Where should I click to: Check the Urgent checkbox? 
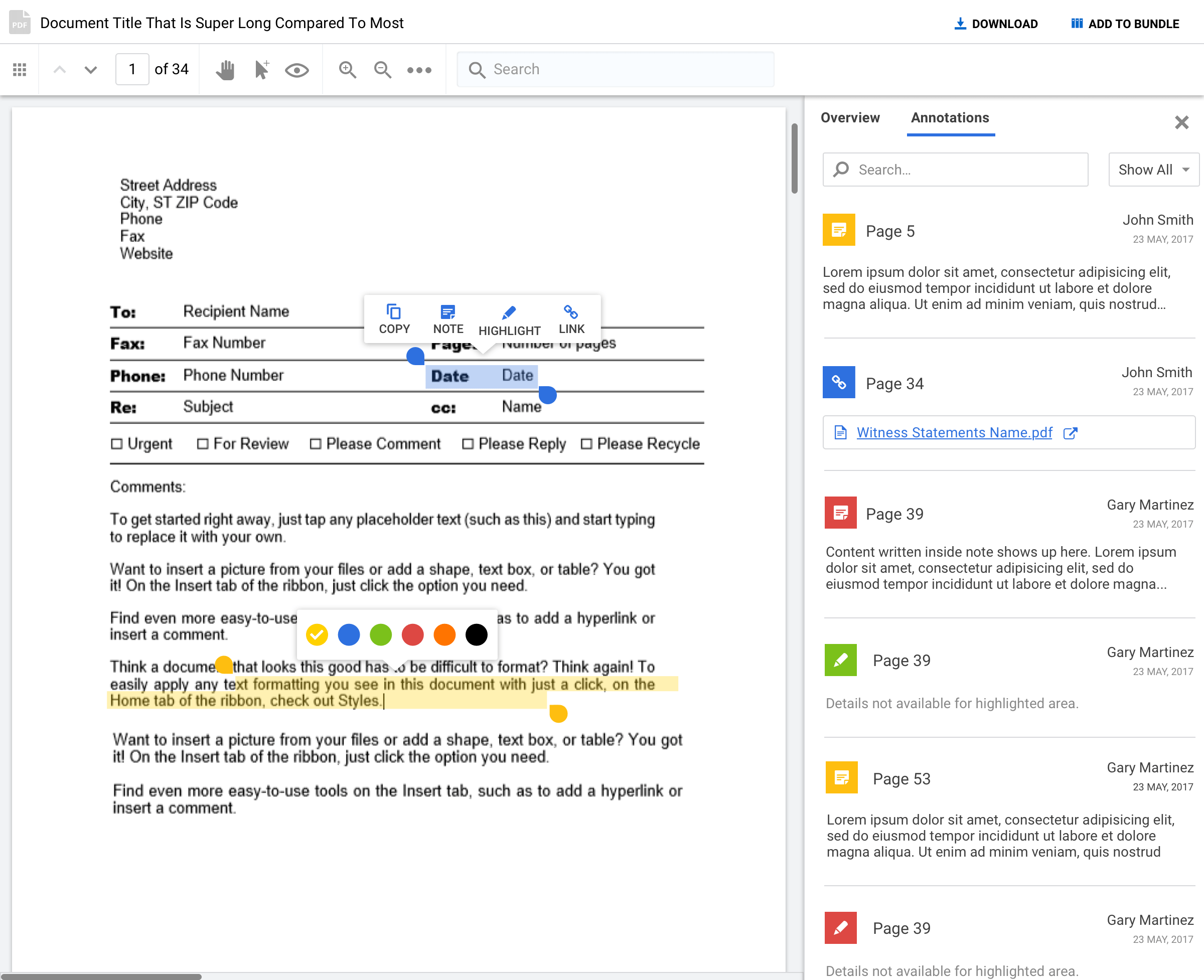[117, 444]
